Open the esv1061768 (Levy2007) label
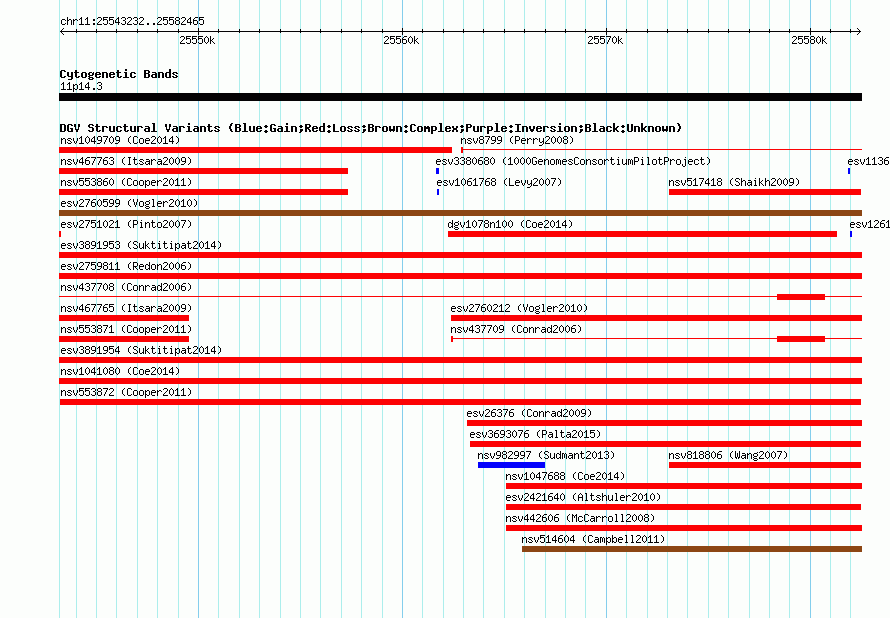Screen dimensions: 890x618 (499, 182)
